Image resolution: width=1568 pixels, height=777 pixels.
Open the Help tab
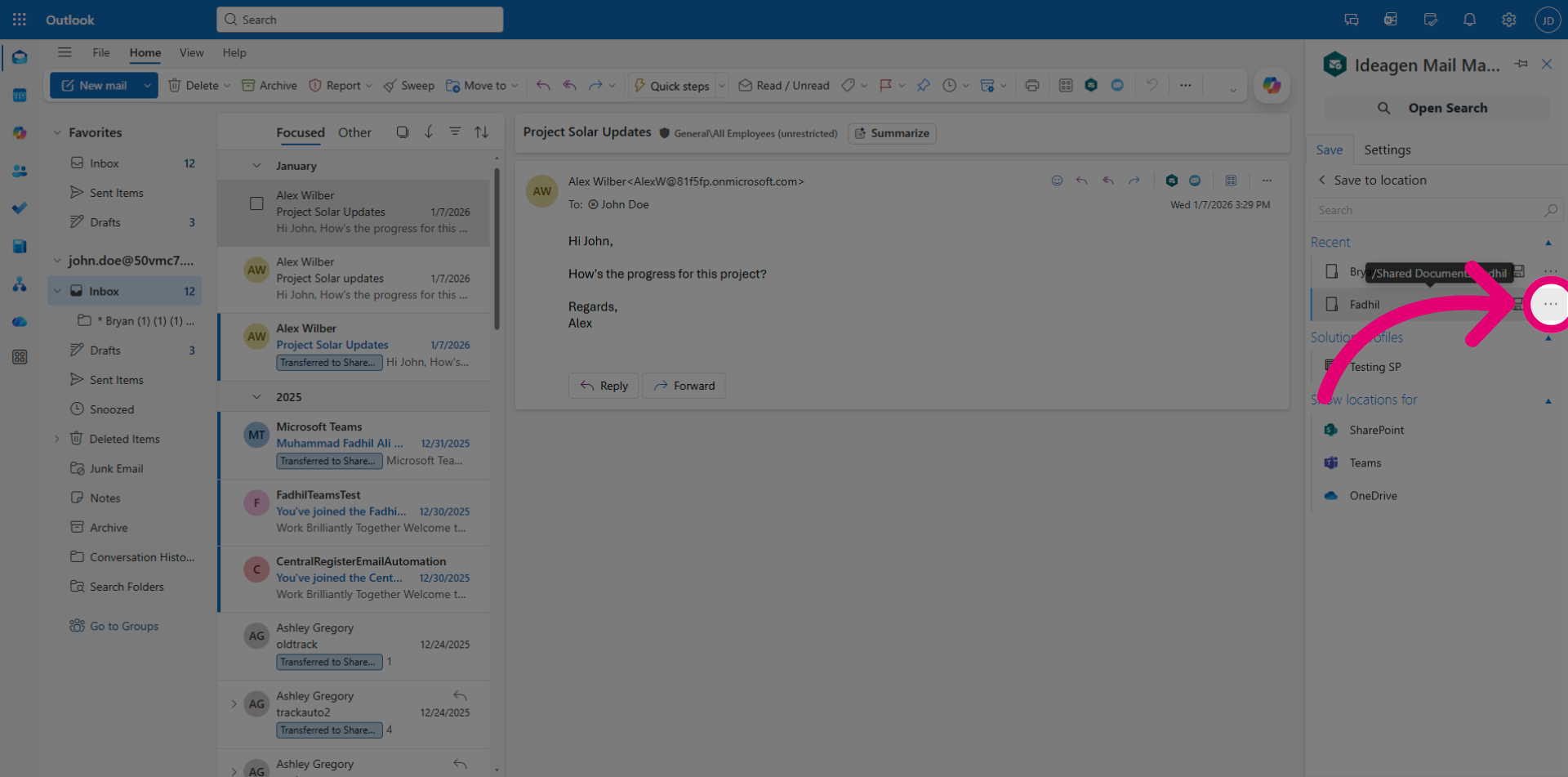click(234, 52)
